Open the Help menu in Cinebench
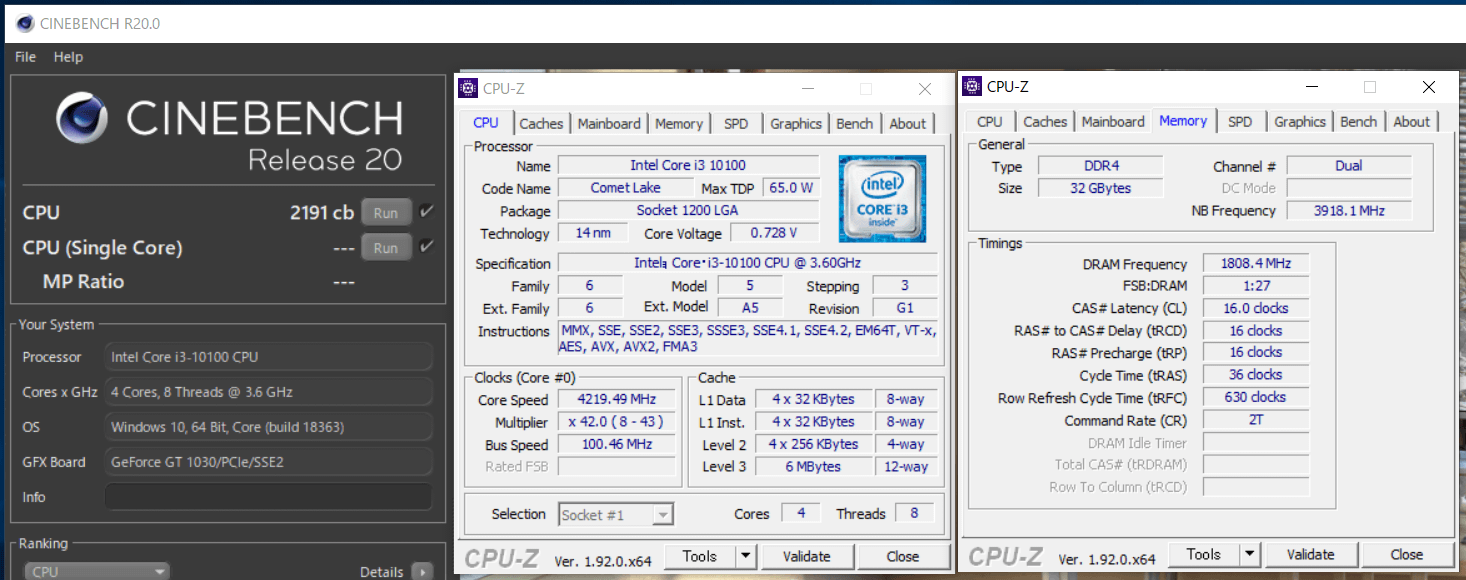 (68, 57)
